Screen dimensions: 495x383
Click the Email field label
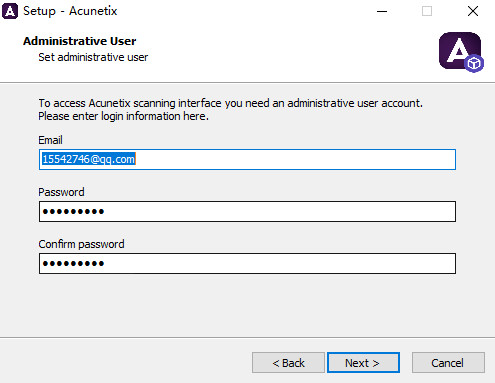(x=50, y=140)
